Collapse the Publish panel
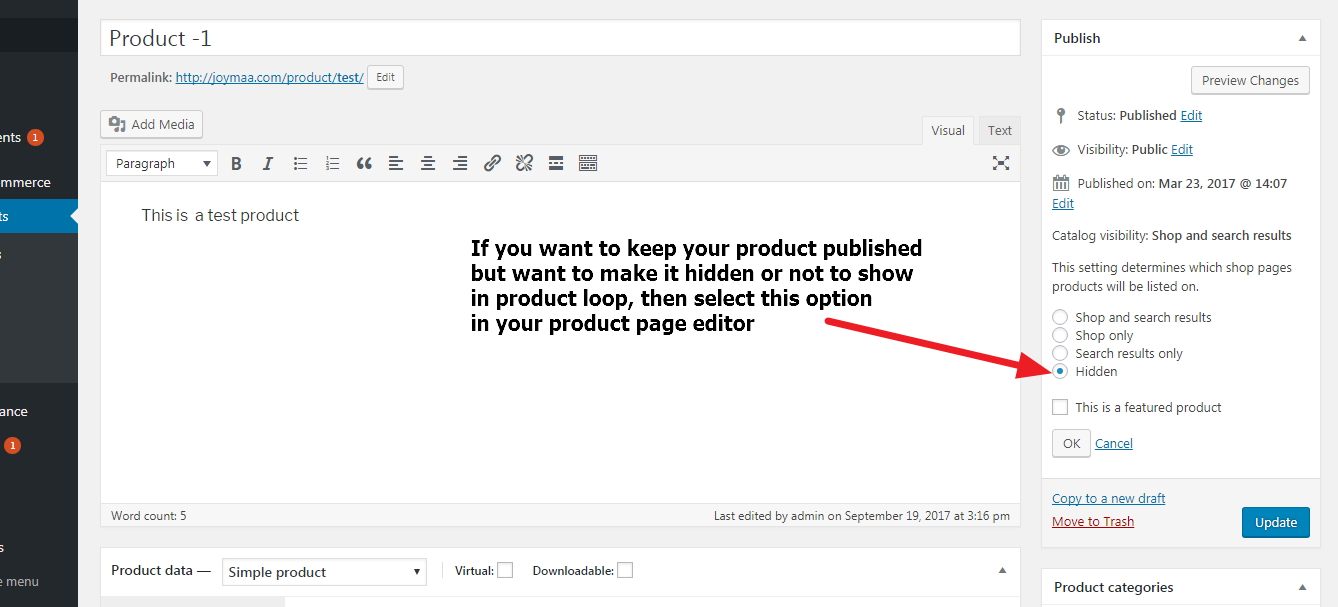Image resolution: width=1338 pixels, height=607 pixels. point(1302,38)
